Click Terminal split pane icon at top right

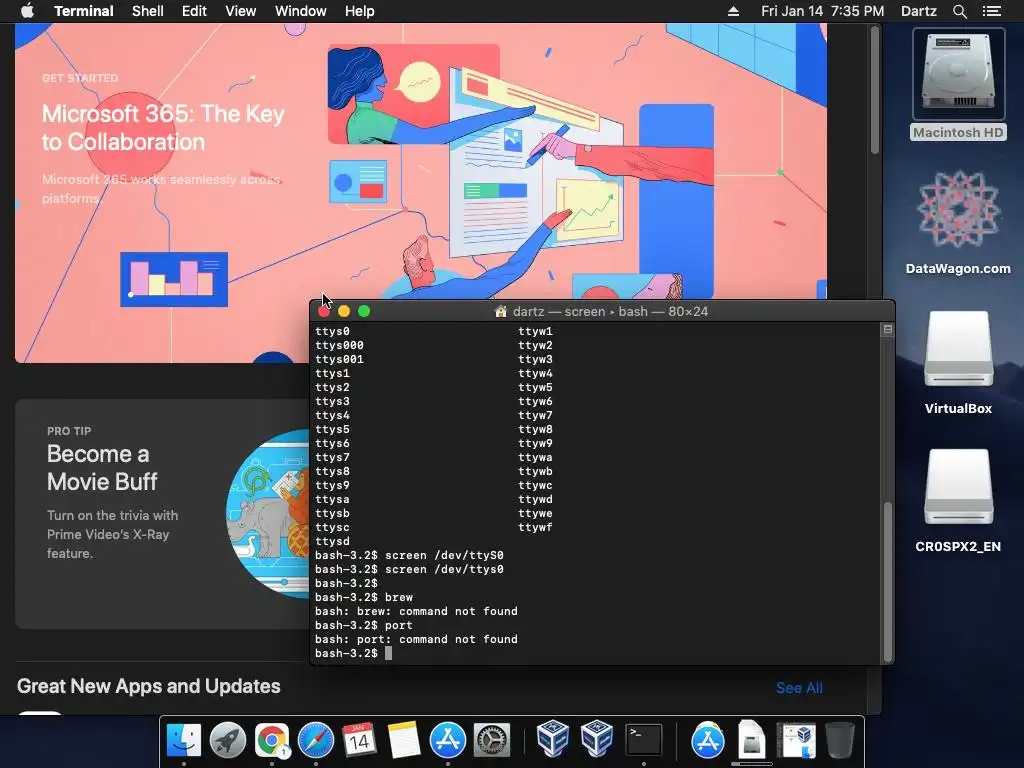point(888,329)
